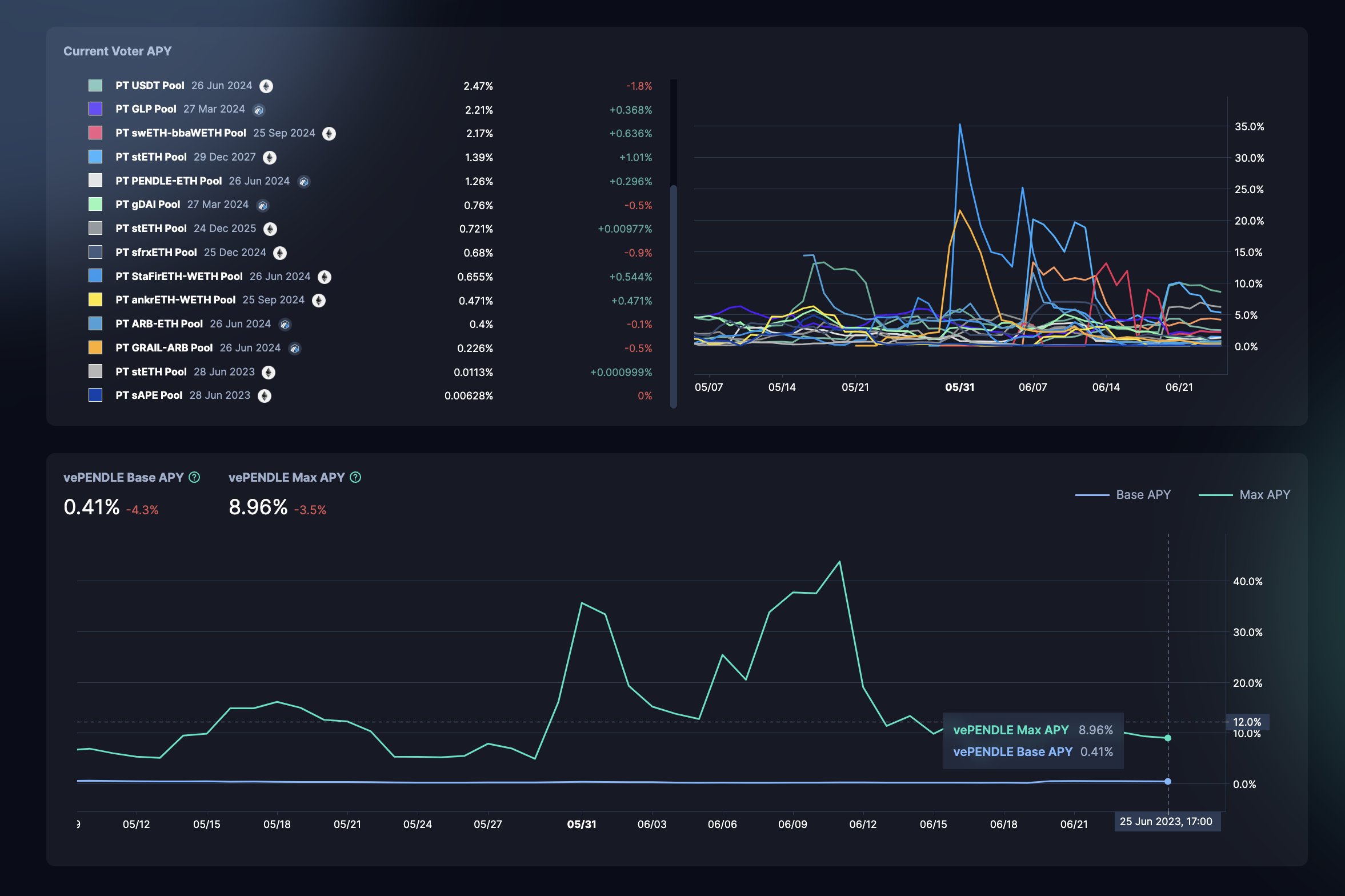Open PT sfrxETH Pool entry
Viewport: 1345px width, 896px height.
[x=156, y=253]
